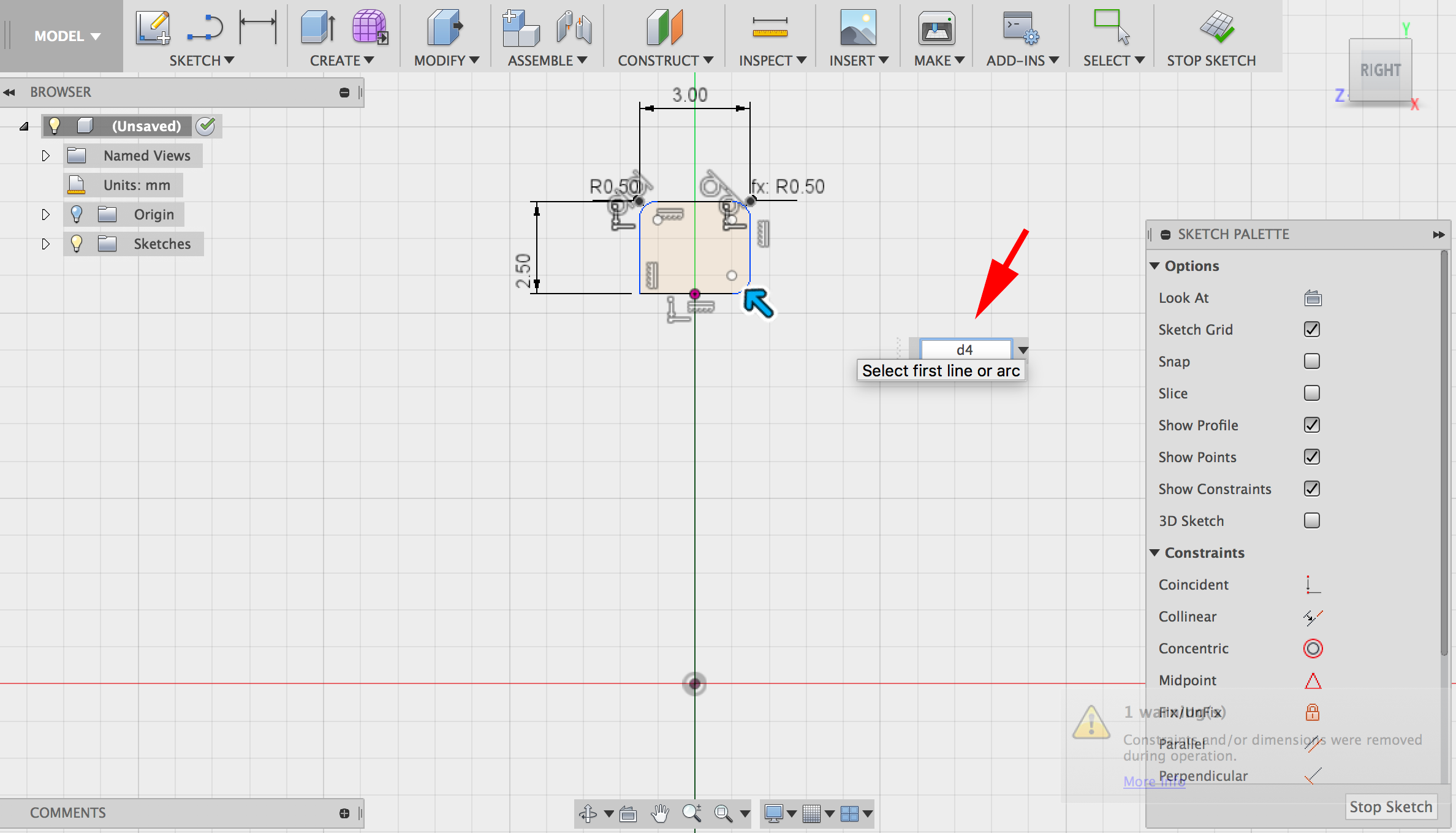Viewport: 1456px width, 833px height.
Task: Open the d4 dimension value dropdown arrow
Action: point(1023,350)
